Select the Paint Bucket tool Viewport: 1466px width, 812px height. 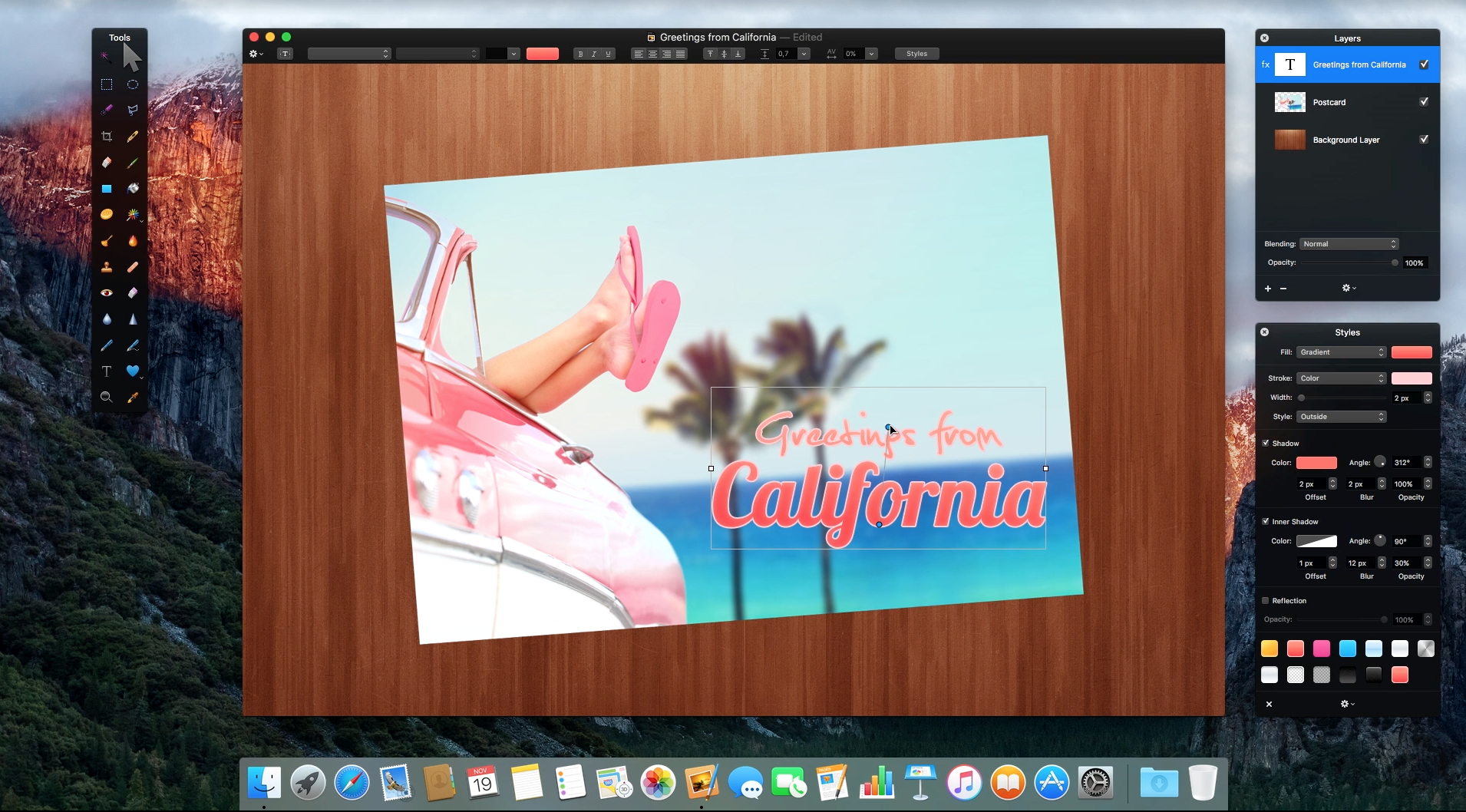[133, 189]
